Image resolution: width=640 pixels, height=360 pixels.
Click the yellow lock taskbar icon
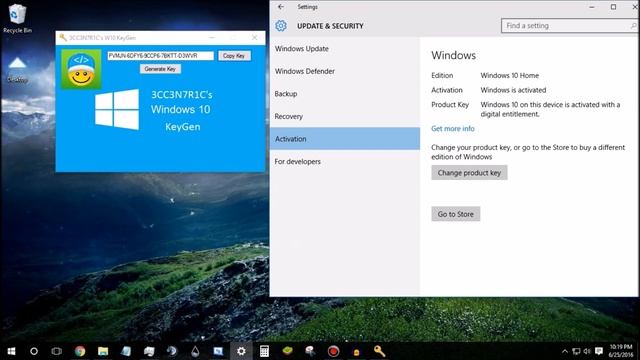click(356, 351)
